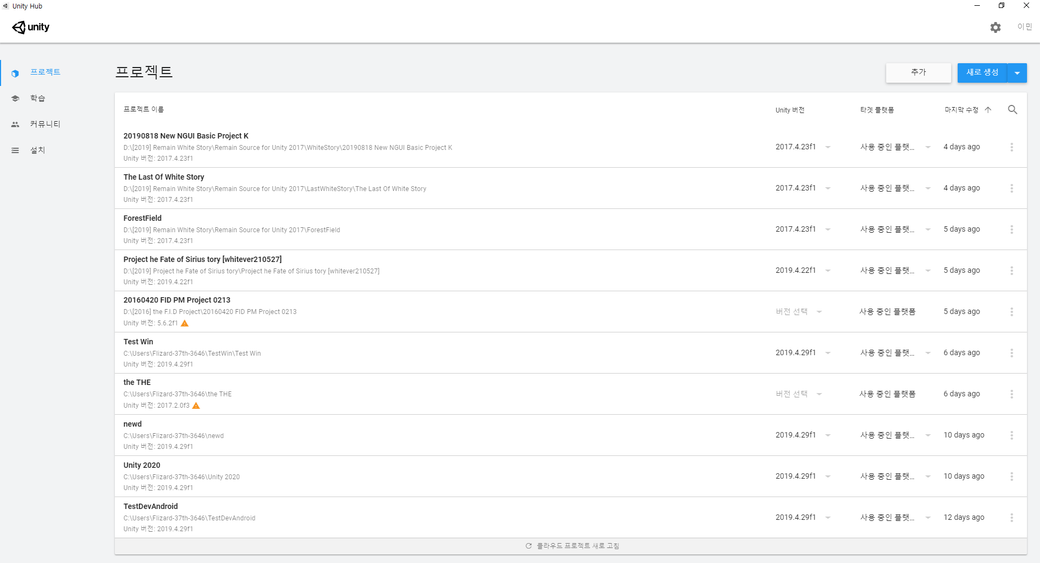Expand dropdown arrow next to 새로 생성 button
Screen dimensions: 1040x563
tap(1017, 73)
